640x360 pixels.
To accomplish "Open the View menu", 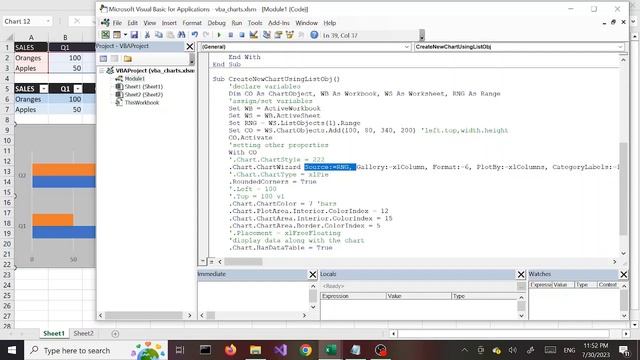I will [150, 23].
